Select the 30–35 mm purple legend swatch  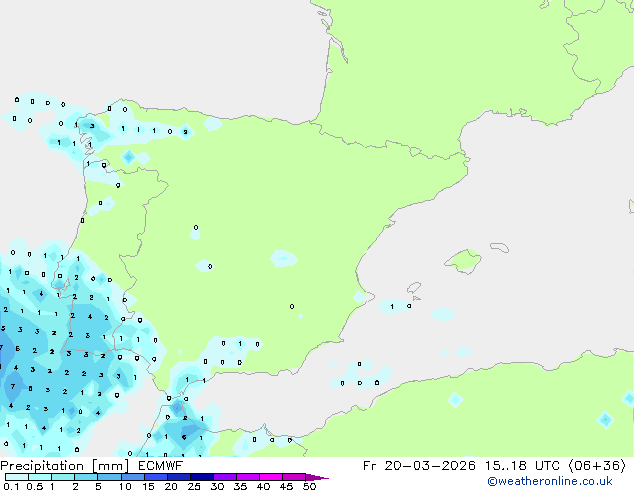[x=225, y=477]
